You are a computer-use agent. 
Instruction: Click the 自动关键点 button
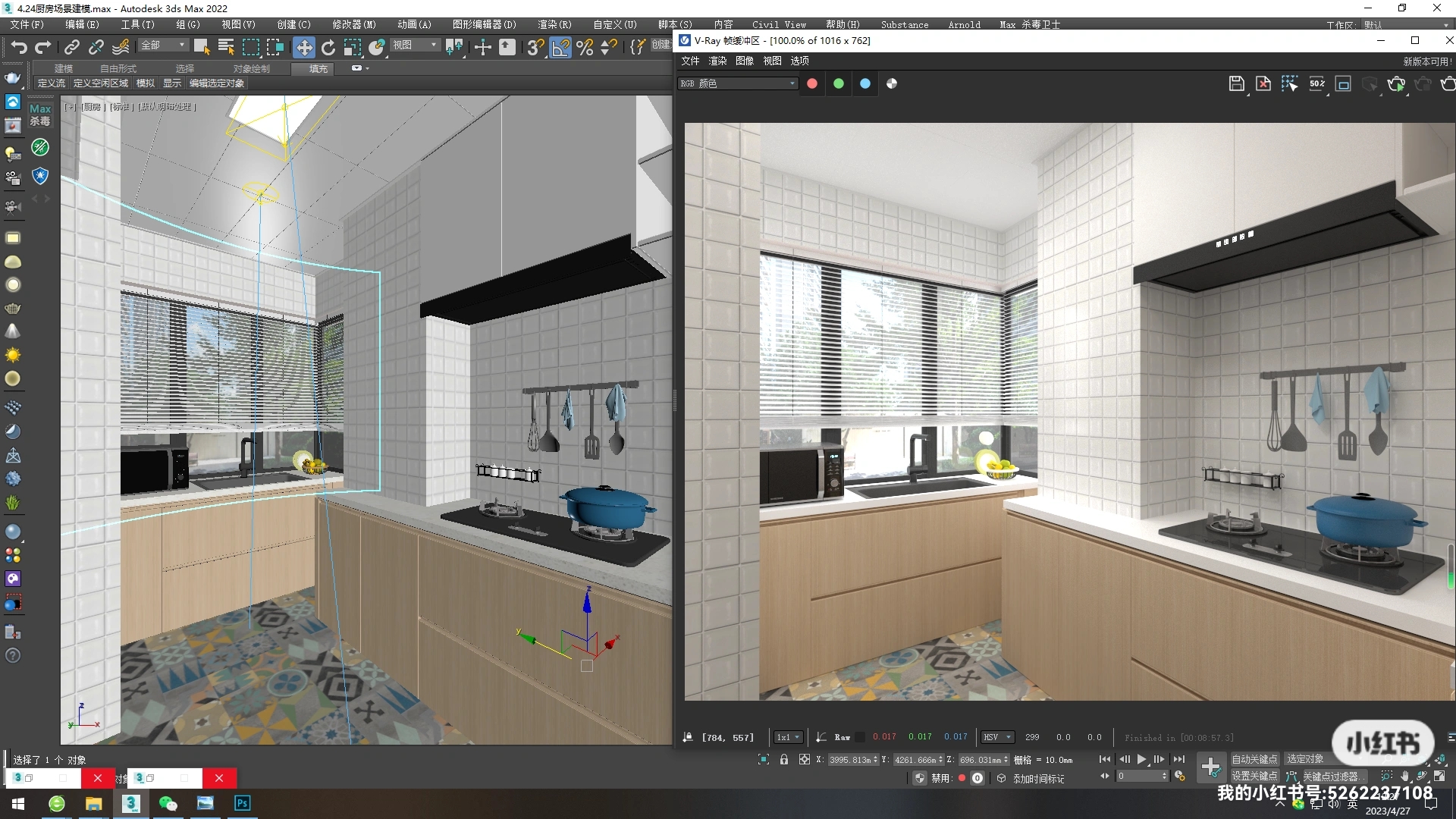(x=1254, y=759)
